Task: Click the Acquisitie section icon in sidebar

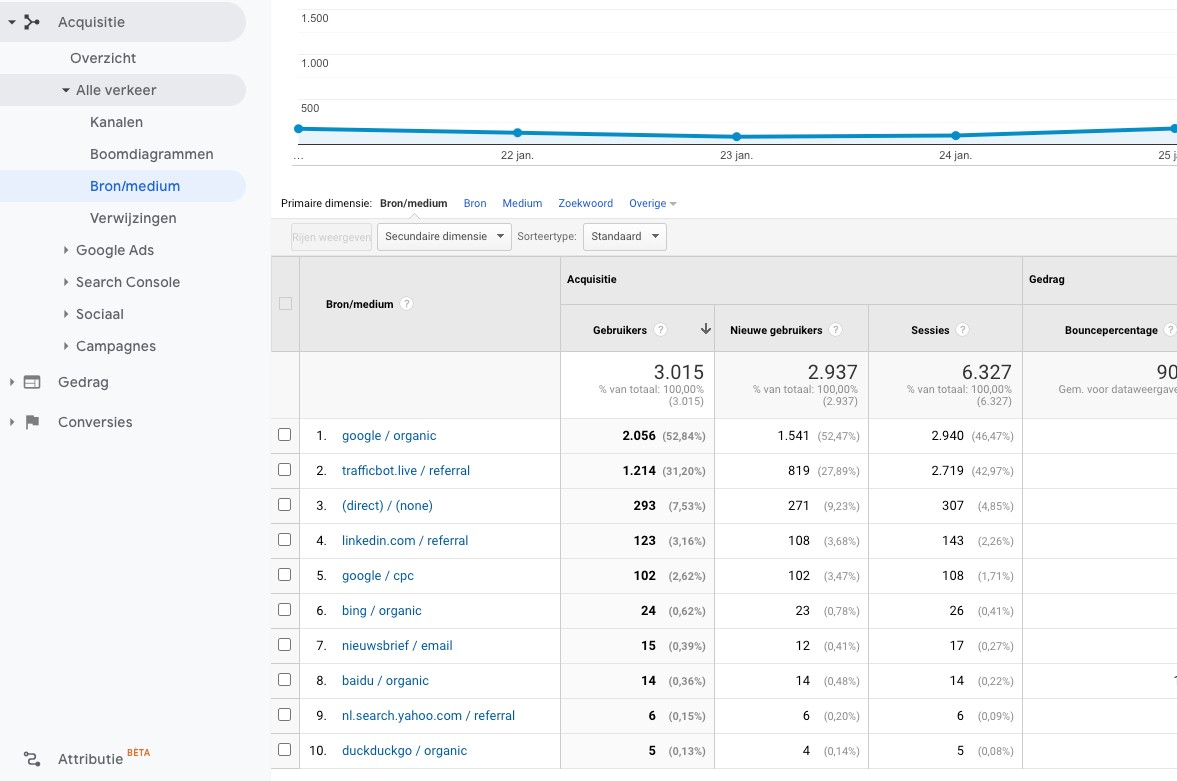Action: pos(30,20)
